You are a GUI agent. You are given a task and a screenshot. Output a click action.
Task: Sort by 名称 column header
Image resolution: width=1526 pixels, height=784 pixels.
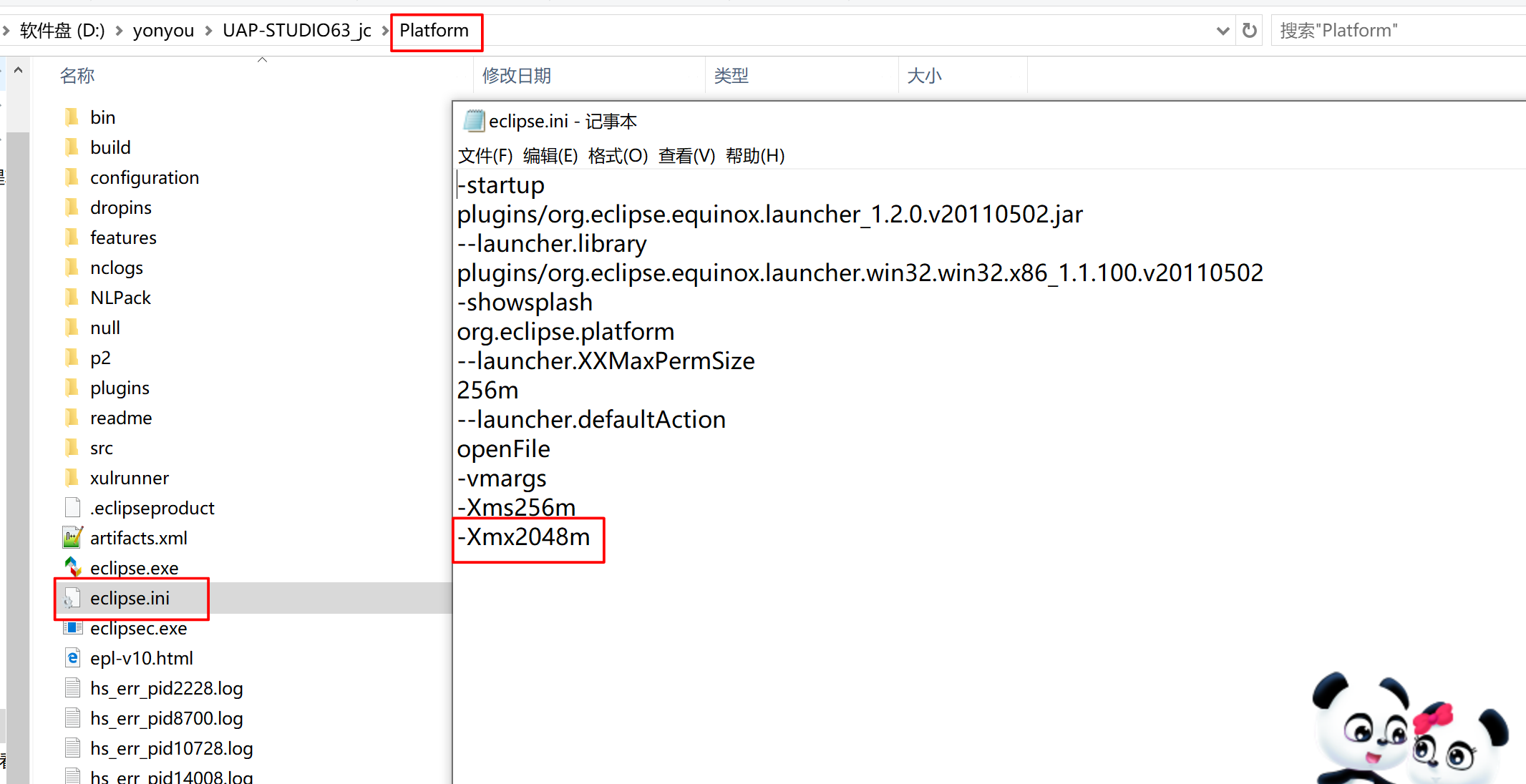click(x=77, y=76)
